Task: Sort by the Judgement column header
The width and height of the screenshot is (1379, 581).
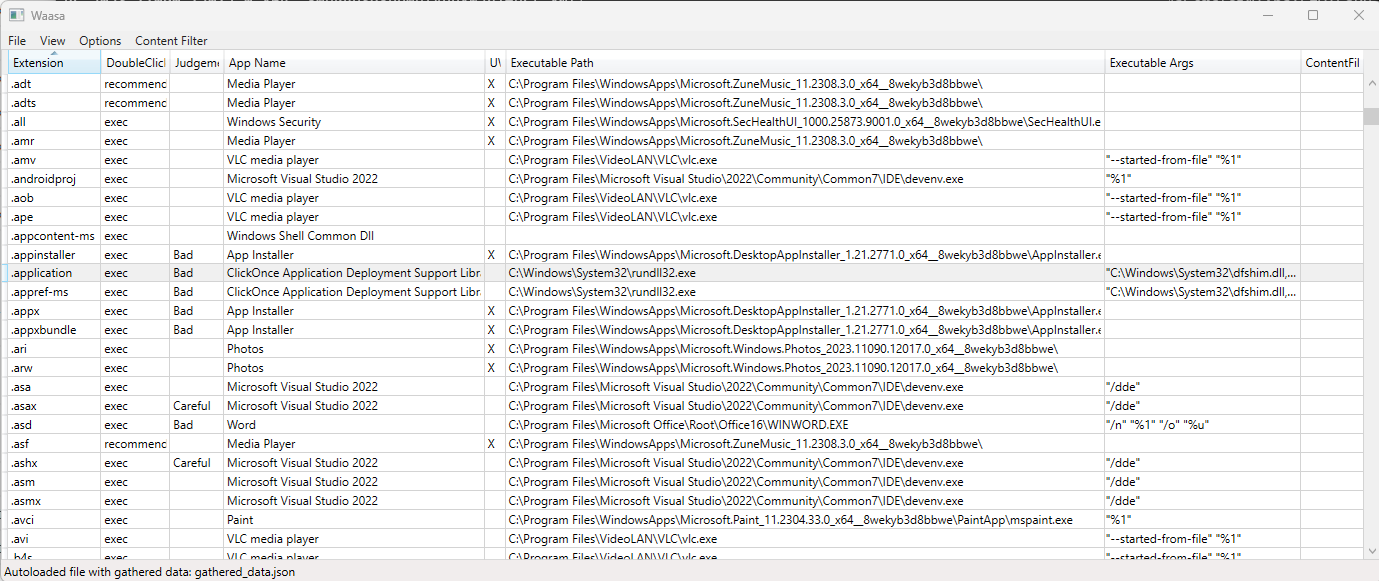Action: 196,63
